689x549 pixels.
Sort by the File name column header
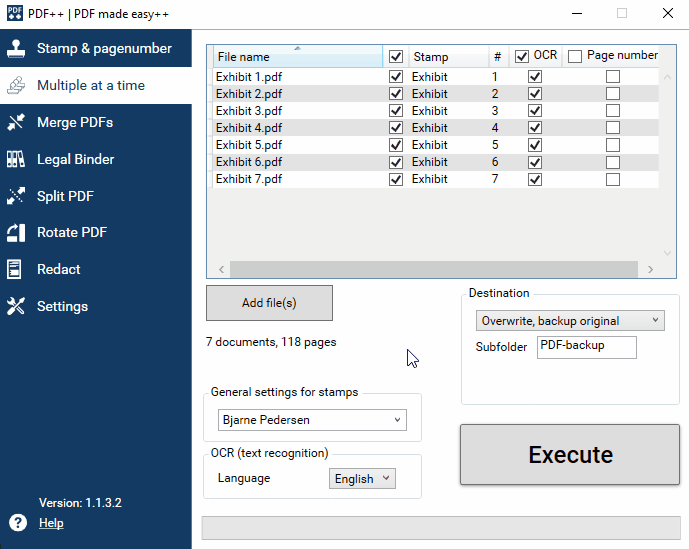pos(298,57)
